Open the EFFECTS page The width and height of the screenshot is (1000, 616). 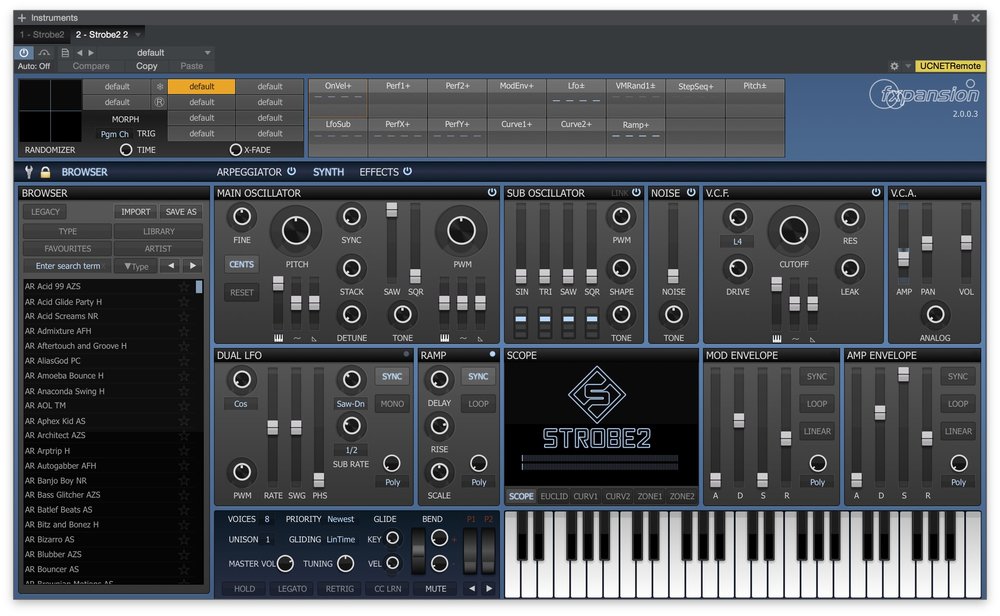[x=379, y=172]
